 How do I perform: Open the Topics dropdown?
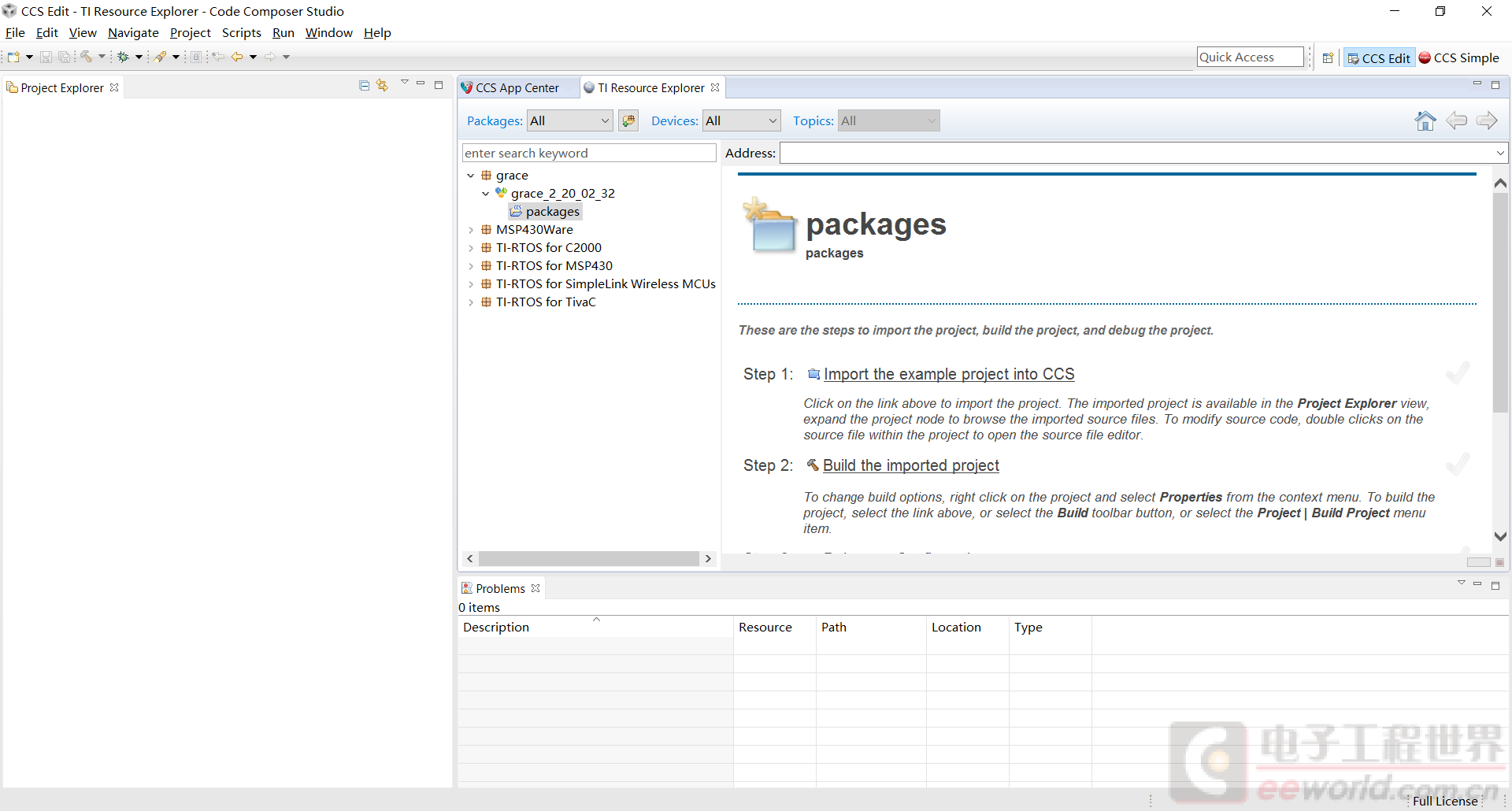tap(889, 120)
